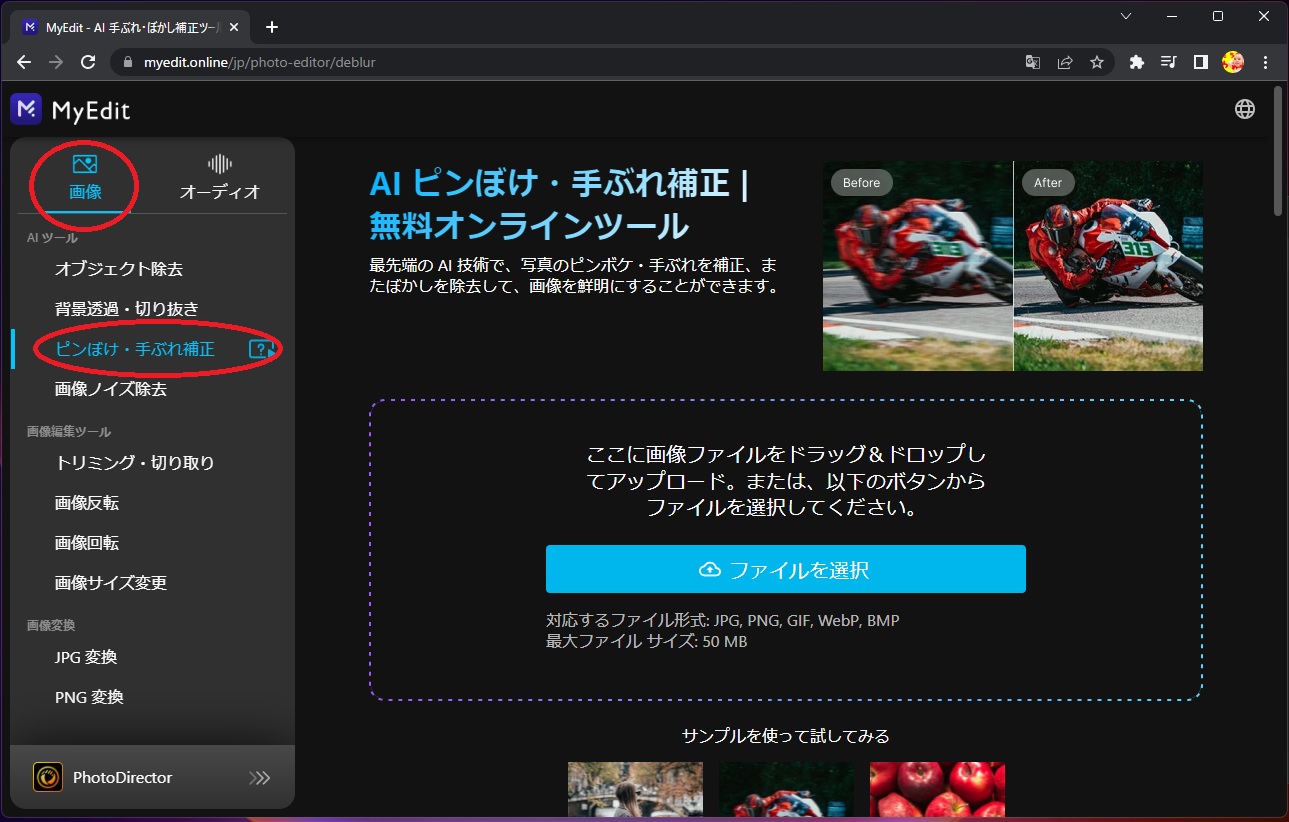View site info via lock icon
The height and width of the screenshot is (822, 1289).
click(126, 62)
